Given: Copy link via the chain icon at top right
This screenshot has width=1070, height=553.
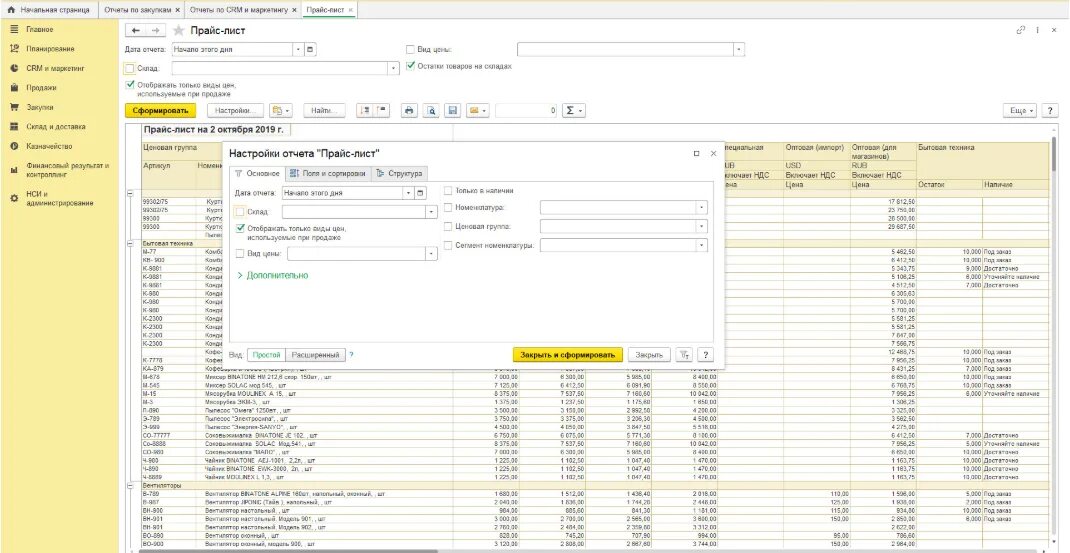Looking at the screenshot, I should click(x=1021, y=30).
